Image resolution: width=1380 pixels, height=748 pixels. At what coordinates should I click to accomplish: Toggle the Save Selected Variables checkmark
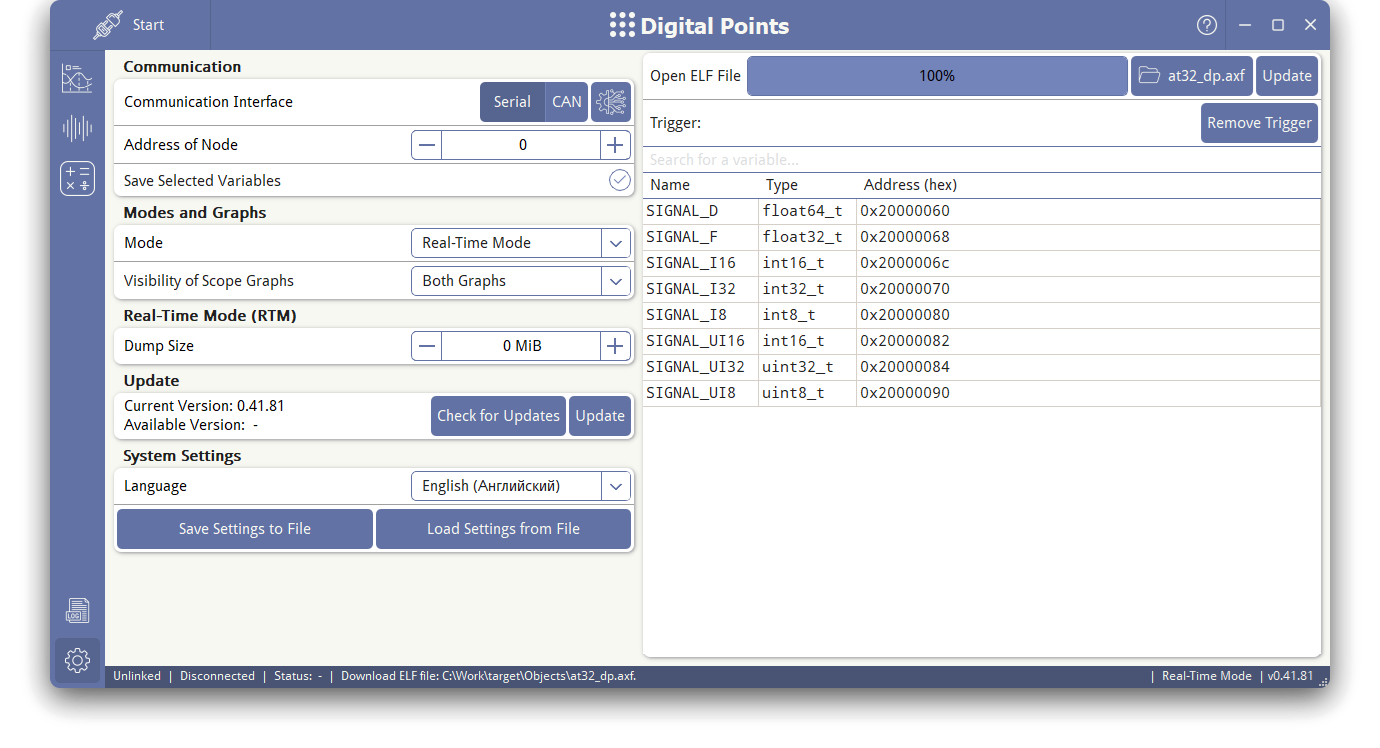tap(620, 181)
